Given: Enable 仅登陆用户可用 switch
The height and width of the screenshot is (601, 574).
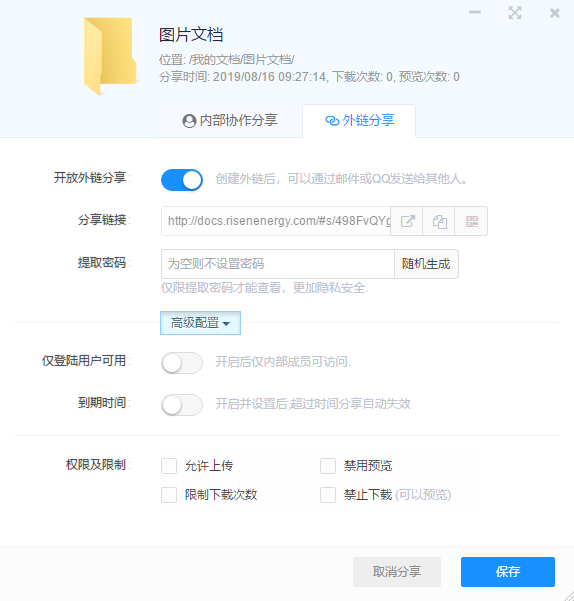Looking at the screenshot, I should [182, 363].
